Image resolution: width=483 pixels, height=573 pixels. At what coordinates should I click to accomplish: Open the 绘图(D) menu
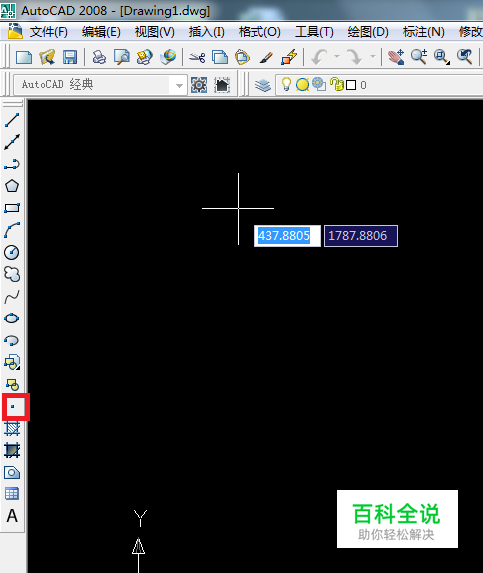coord(368,32)
